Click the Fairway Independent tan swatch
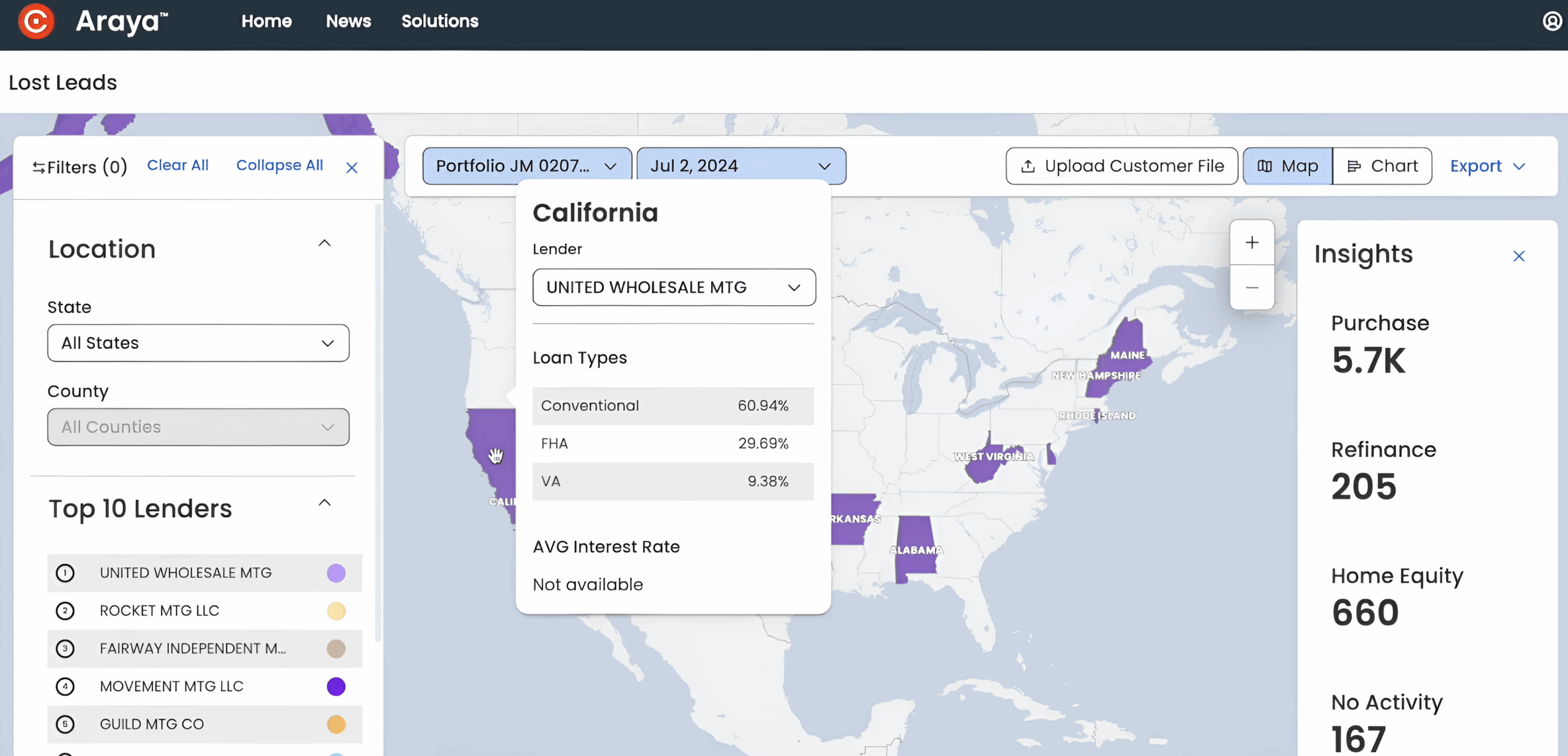Image resolution: width=1568 pixels, height=756 pixels. (336, 648)
